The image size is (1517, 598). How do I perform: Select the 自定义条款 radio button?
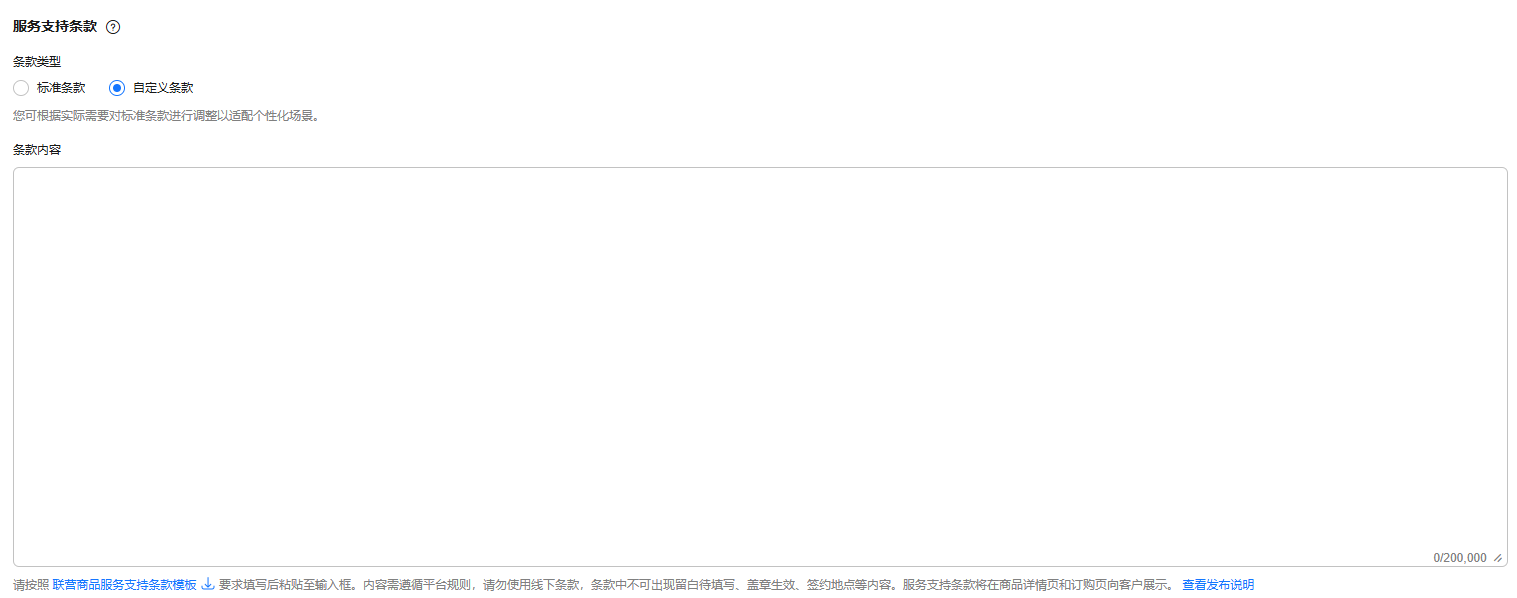coord(117,88)
